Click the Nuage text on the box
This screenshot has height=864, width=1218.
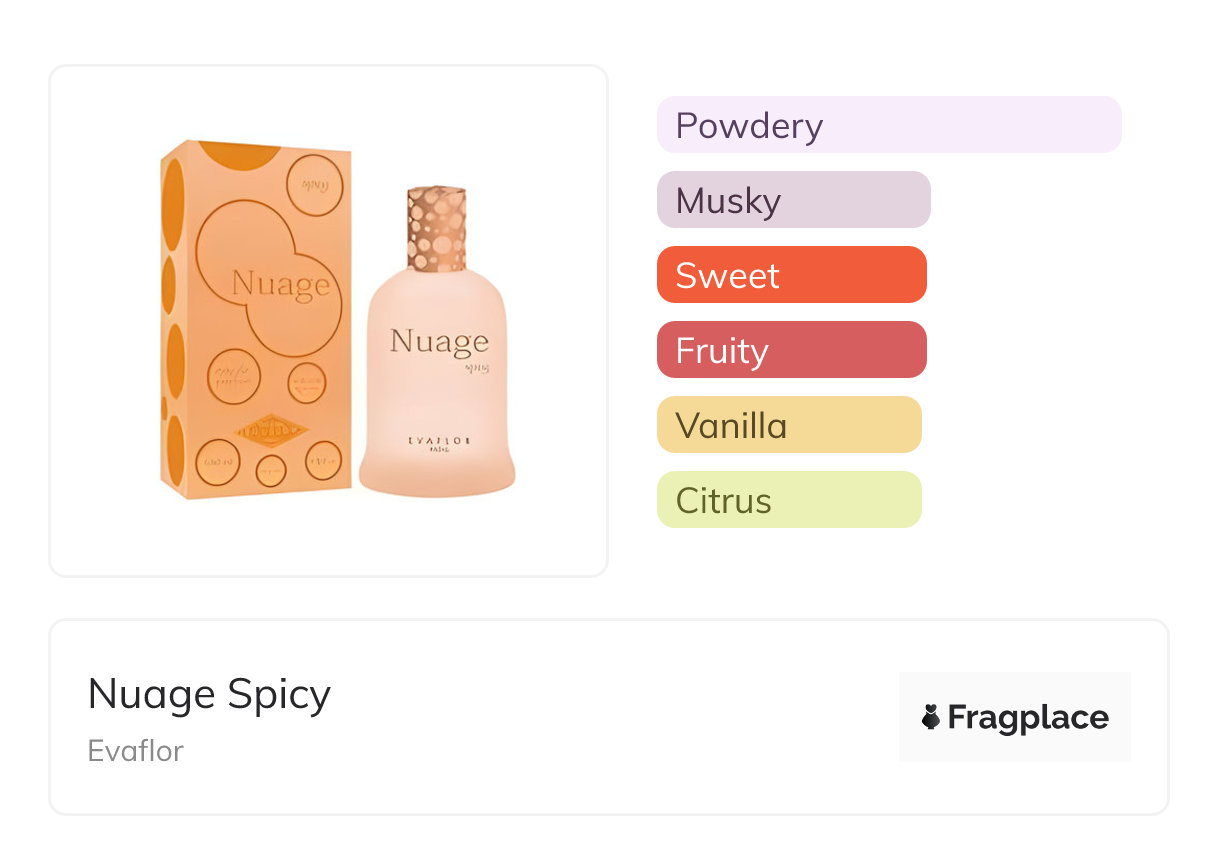[280, 284]
